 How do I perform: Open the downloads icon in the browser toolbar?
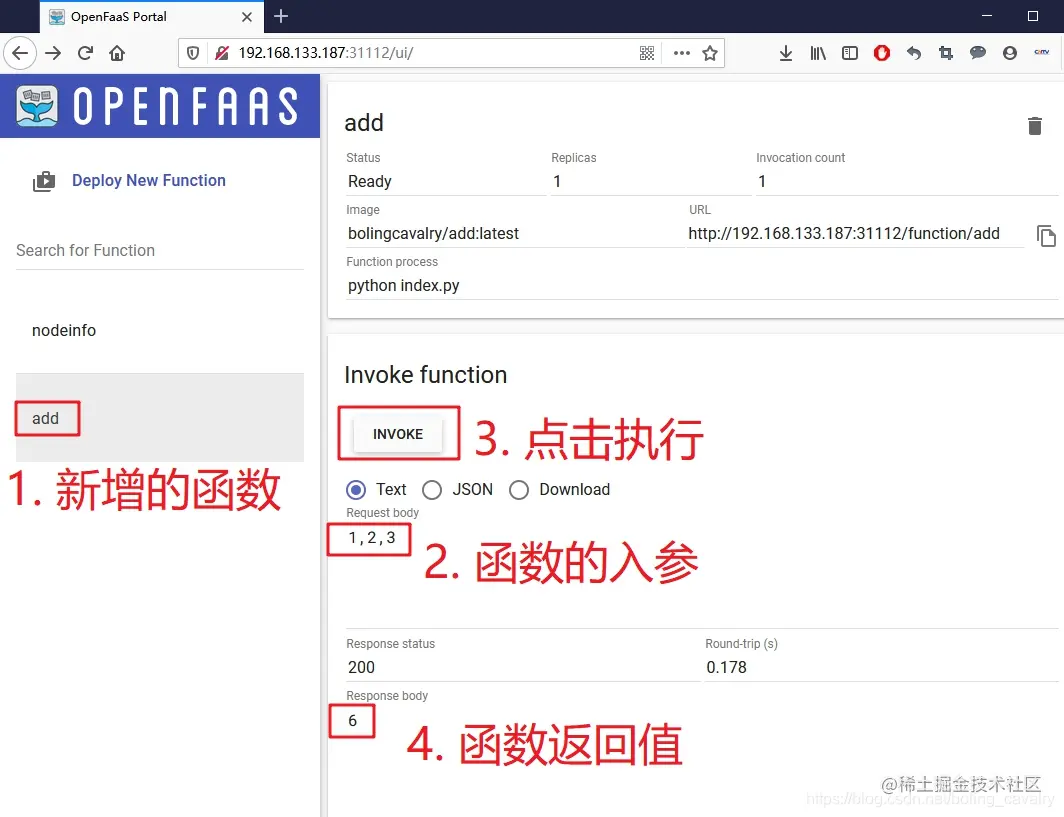tap(786, 53)
